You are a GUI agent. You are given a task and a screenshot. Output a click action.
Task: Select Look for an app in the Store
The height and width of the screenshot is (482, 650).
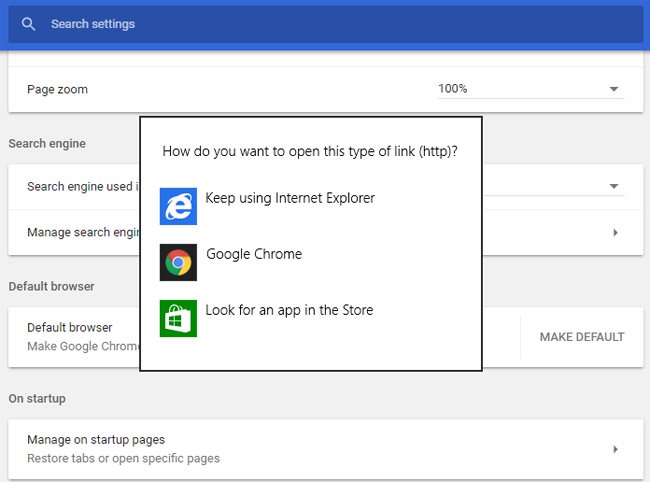[x=289, y=310]
